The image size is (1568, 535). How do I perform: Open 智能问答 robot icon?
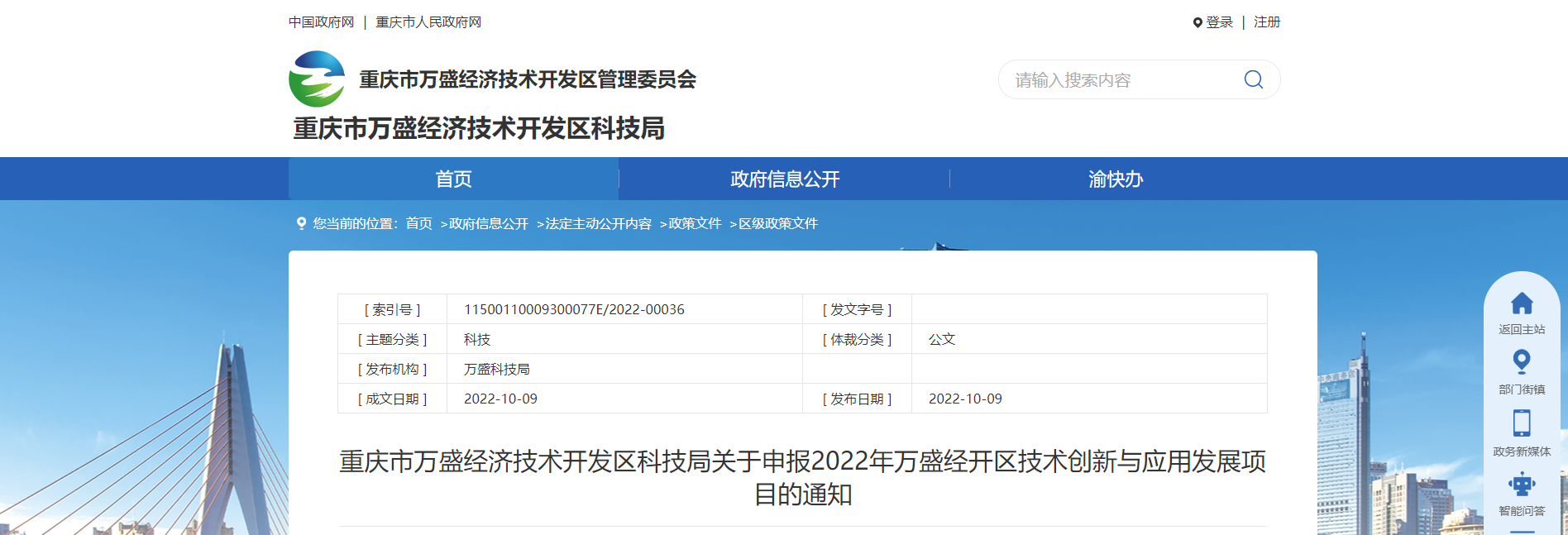click(1522, 484)
